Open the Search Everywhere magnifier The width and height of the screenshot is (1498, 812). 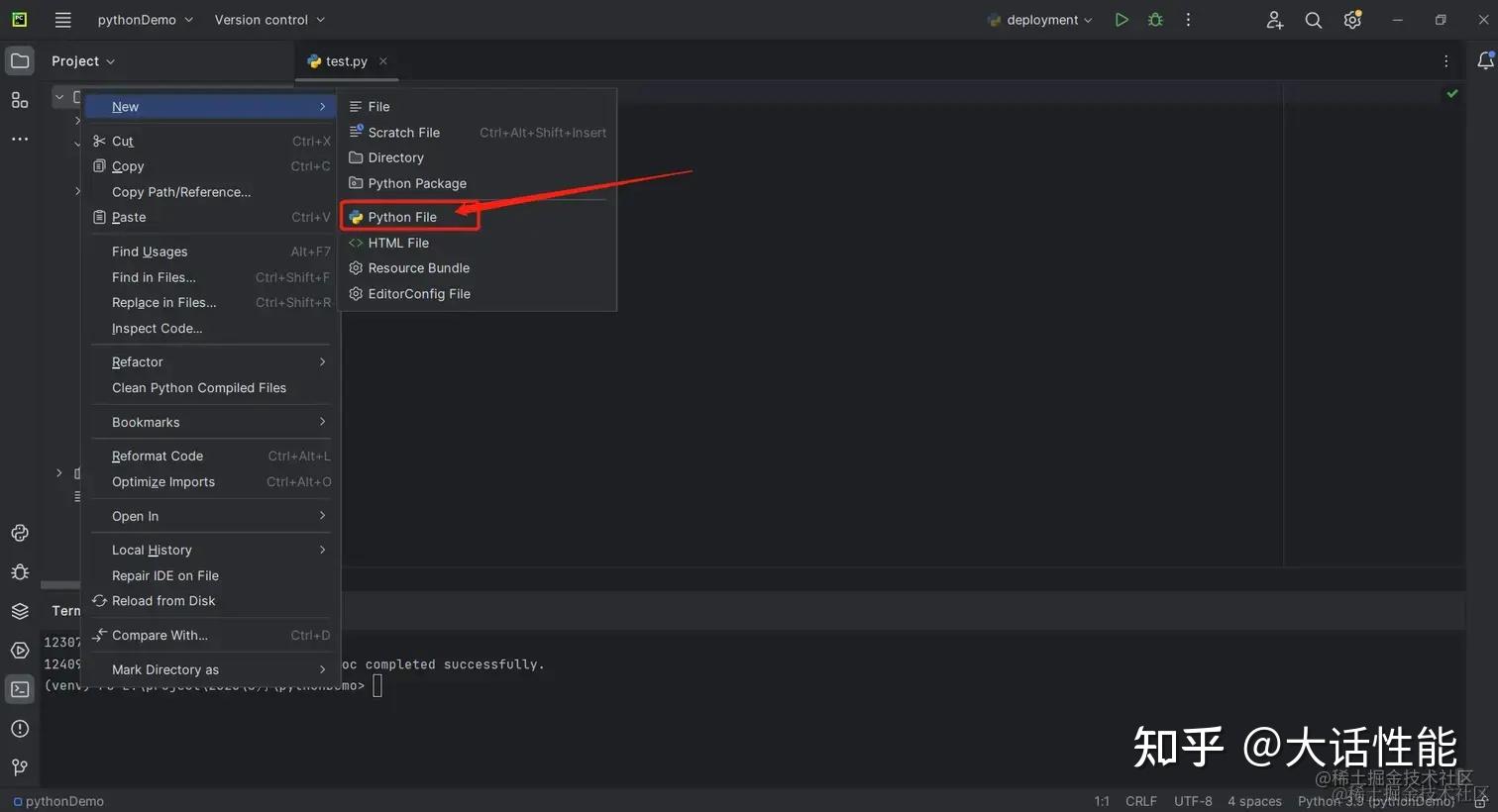(x=1313, y=20)
